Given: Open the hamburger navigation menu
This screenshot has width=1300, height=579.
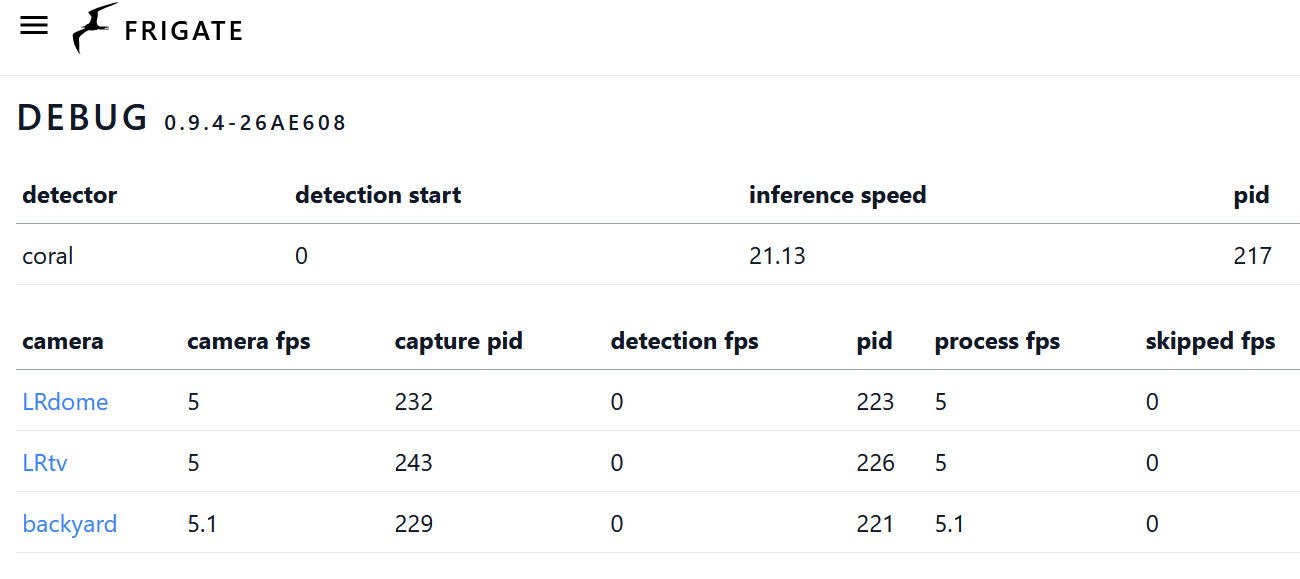Looking at the screenshot, I should (x=34, y=27).
